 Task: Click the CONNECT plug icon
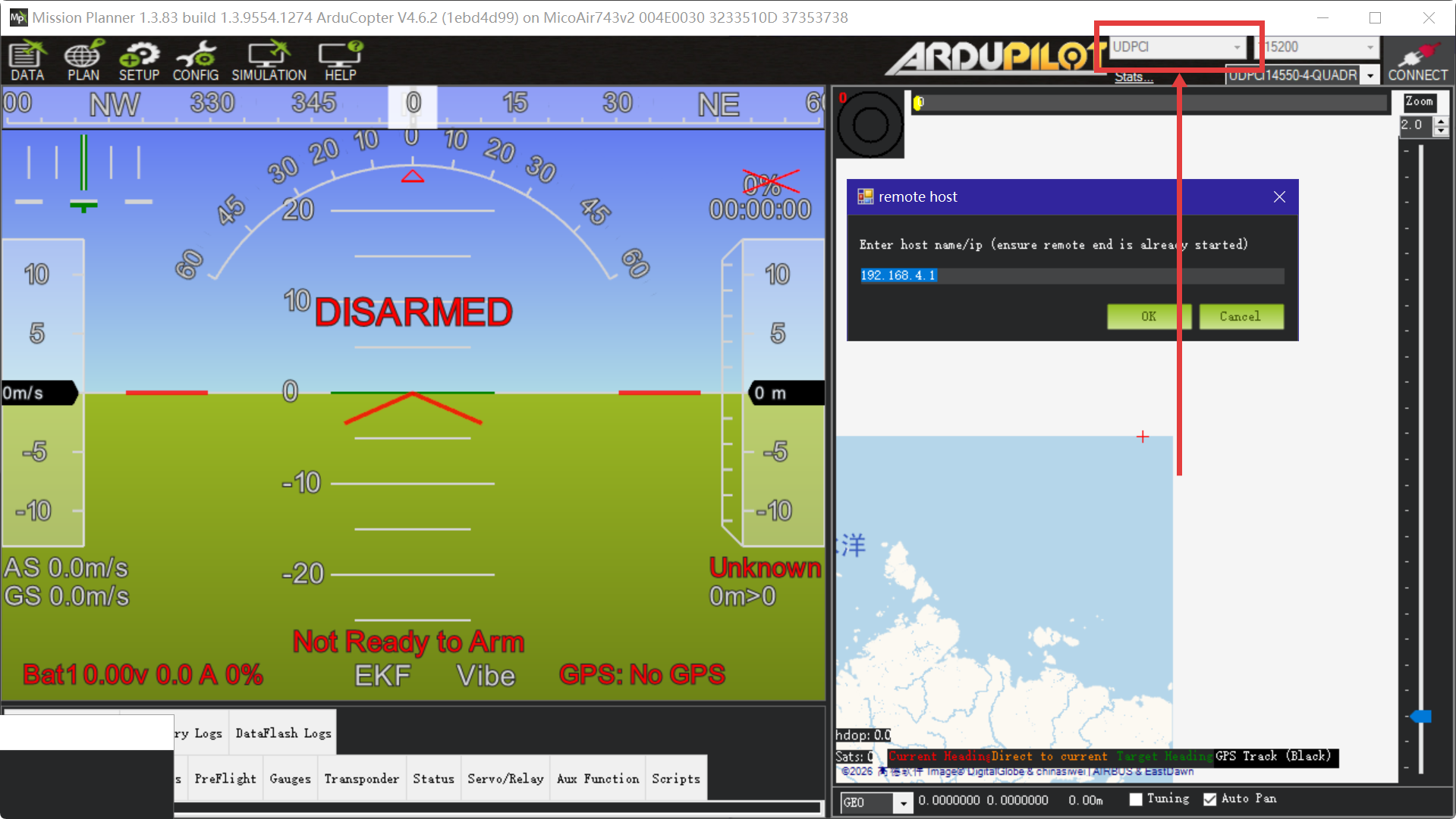1417,61
